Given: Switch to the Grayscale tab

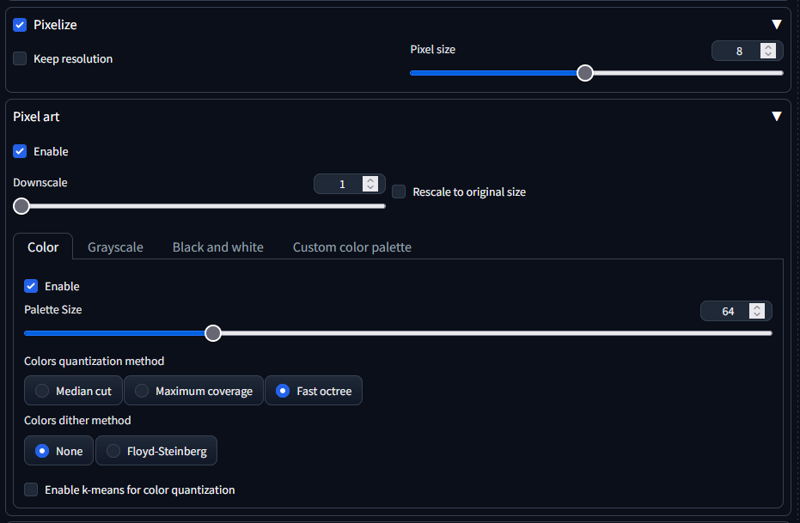Looking at the screenshot, I should (x=115, y=247).
